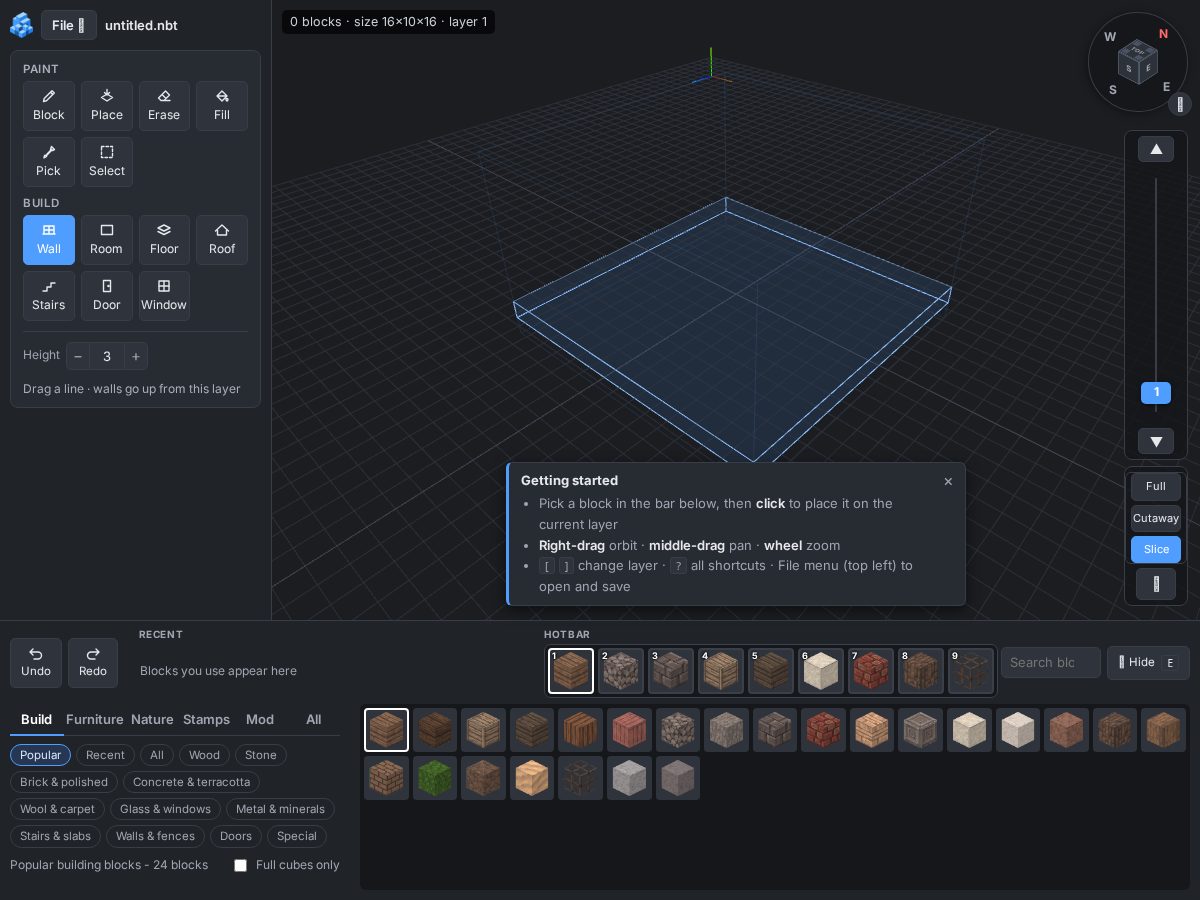This screenshot has width=1200, height=900.
Task: Choose the Roof build tool
Action: pyautogui.click(x=222, y=240)
